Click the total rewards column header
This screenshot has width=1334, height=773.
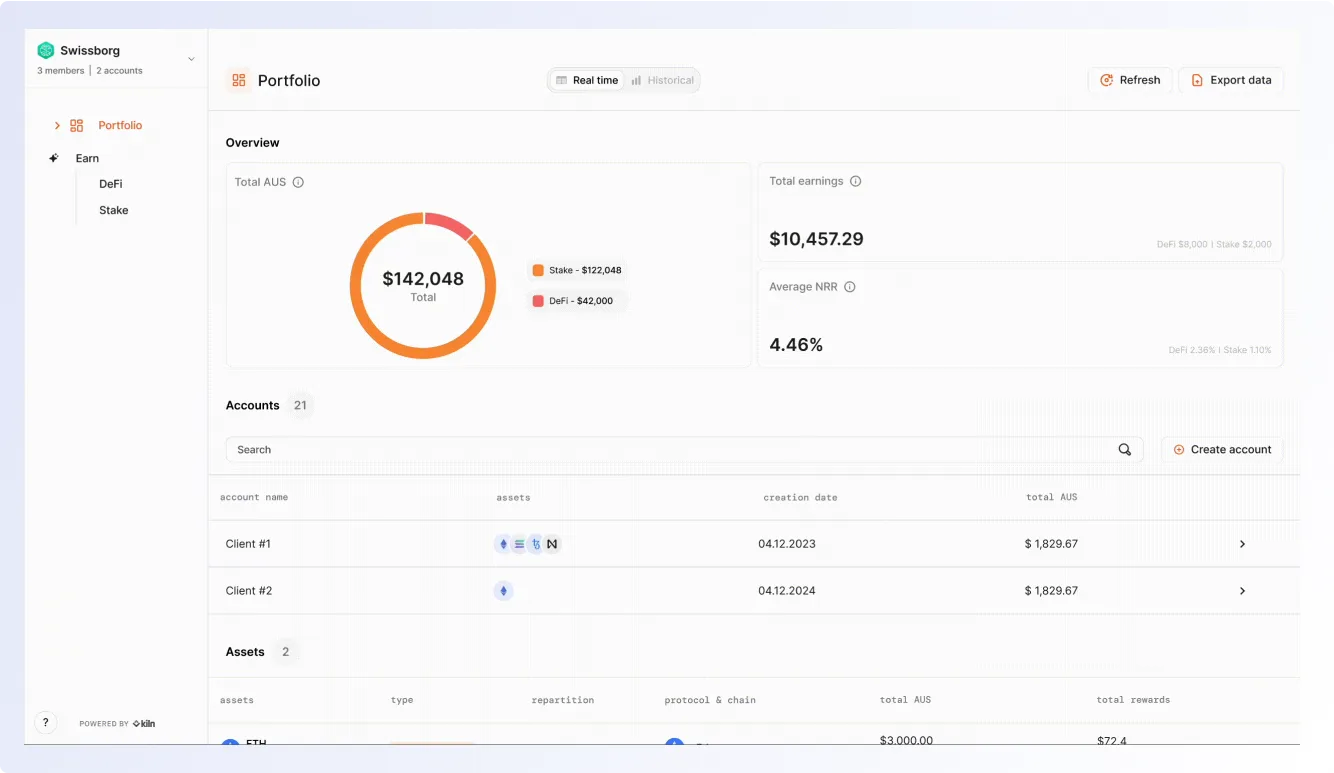[x=1133, y=700]
